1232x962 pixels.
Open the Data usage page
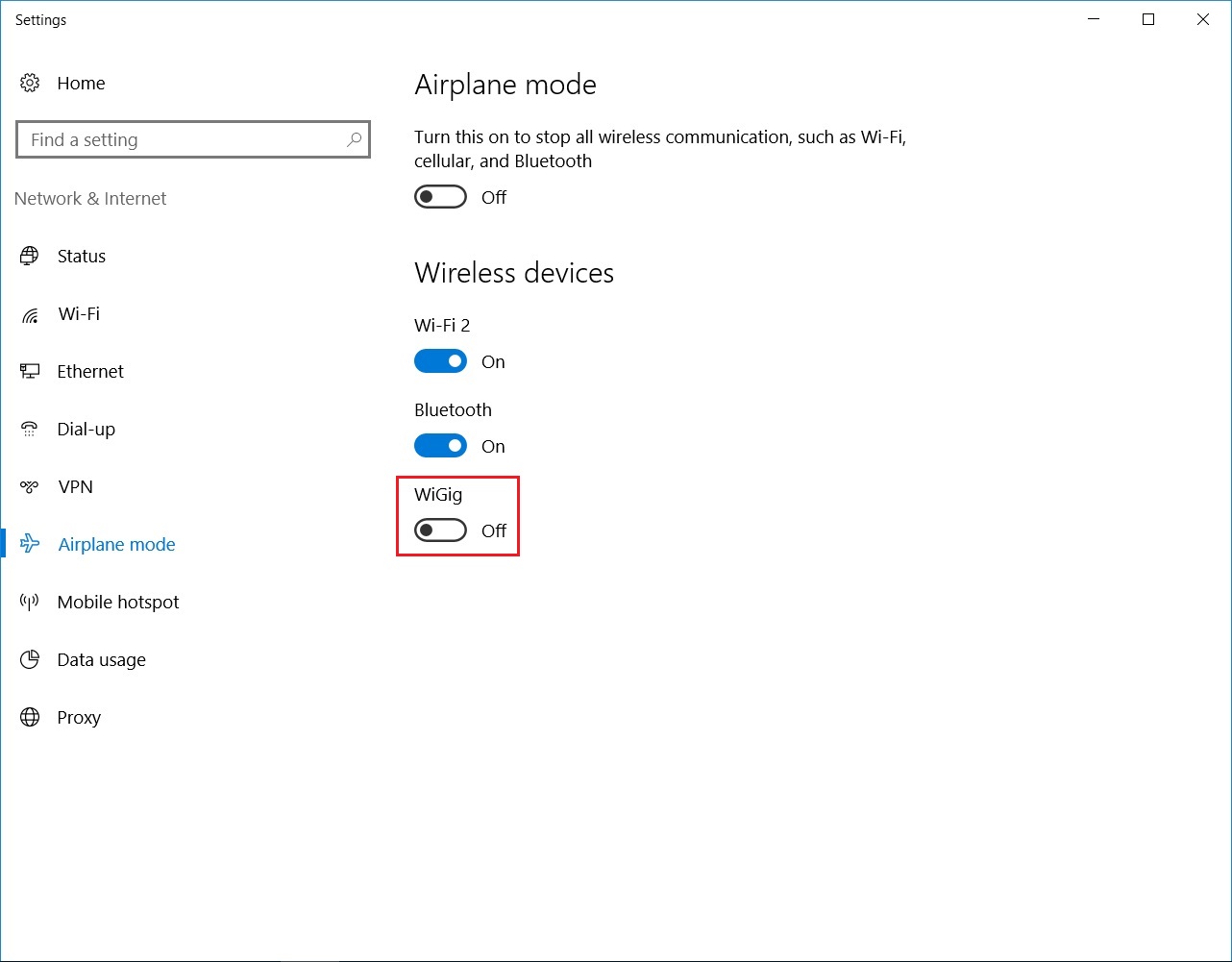pyautogui.click(x=101, y=659)
